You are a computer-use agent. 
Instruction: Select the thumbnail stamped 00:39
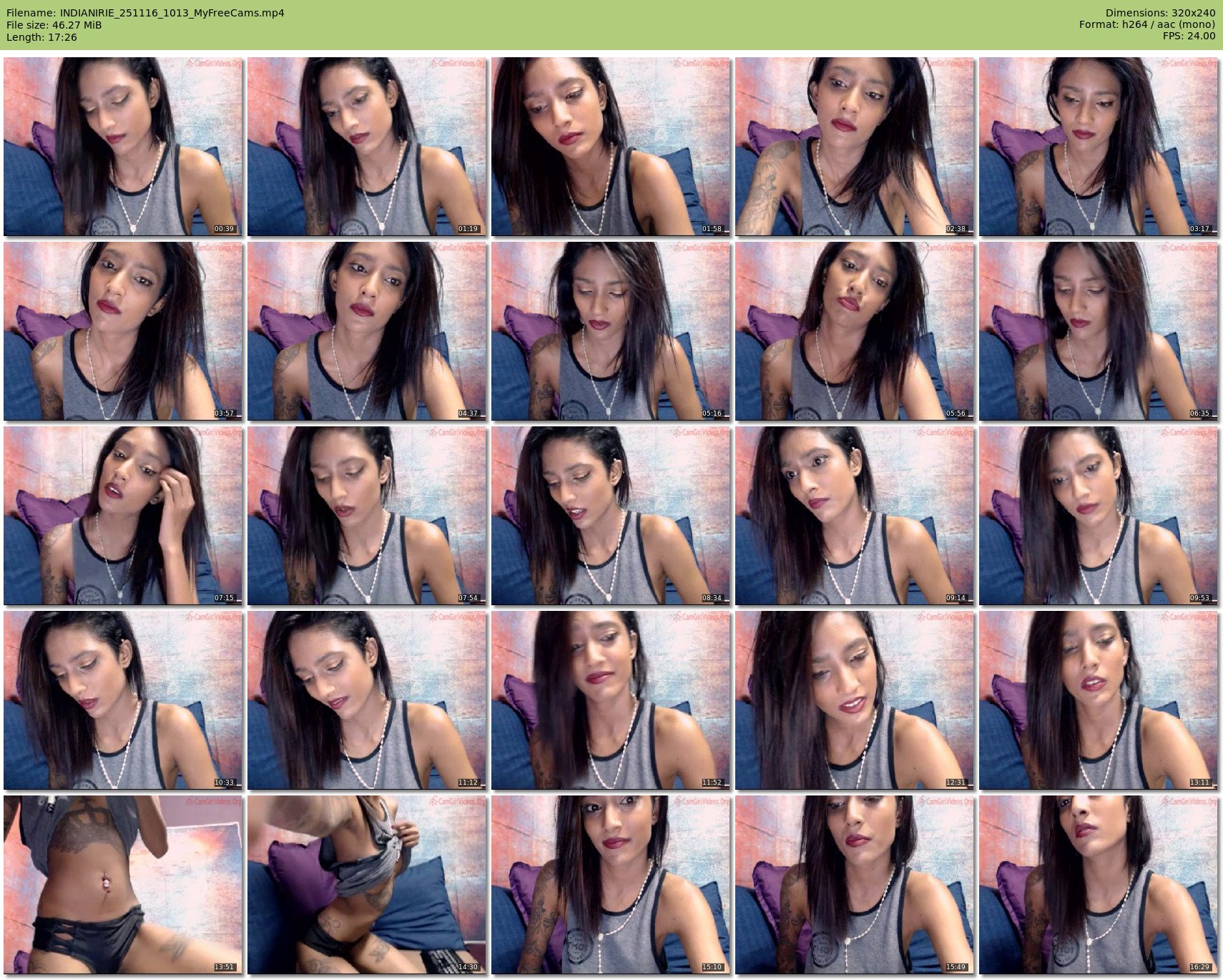tap(123, 147)
